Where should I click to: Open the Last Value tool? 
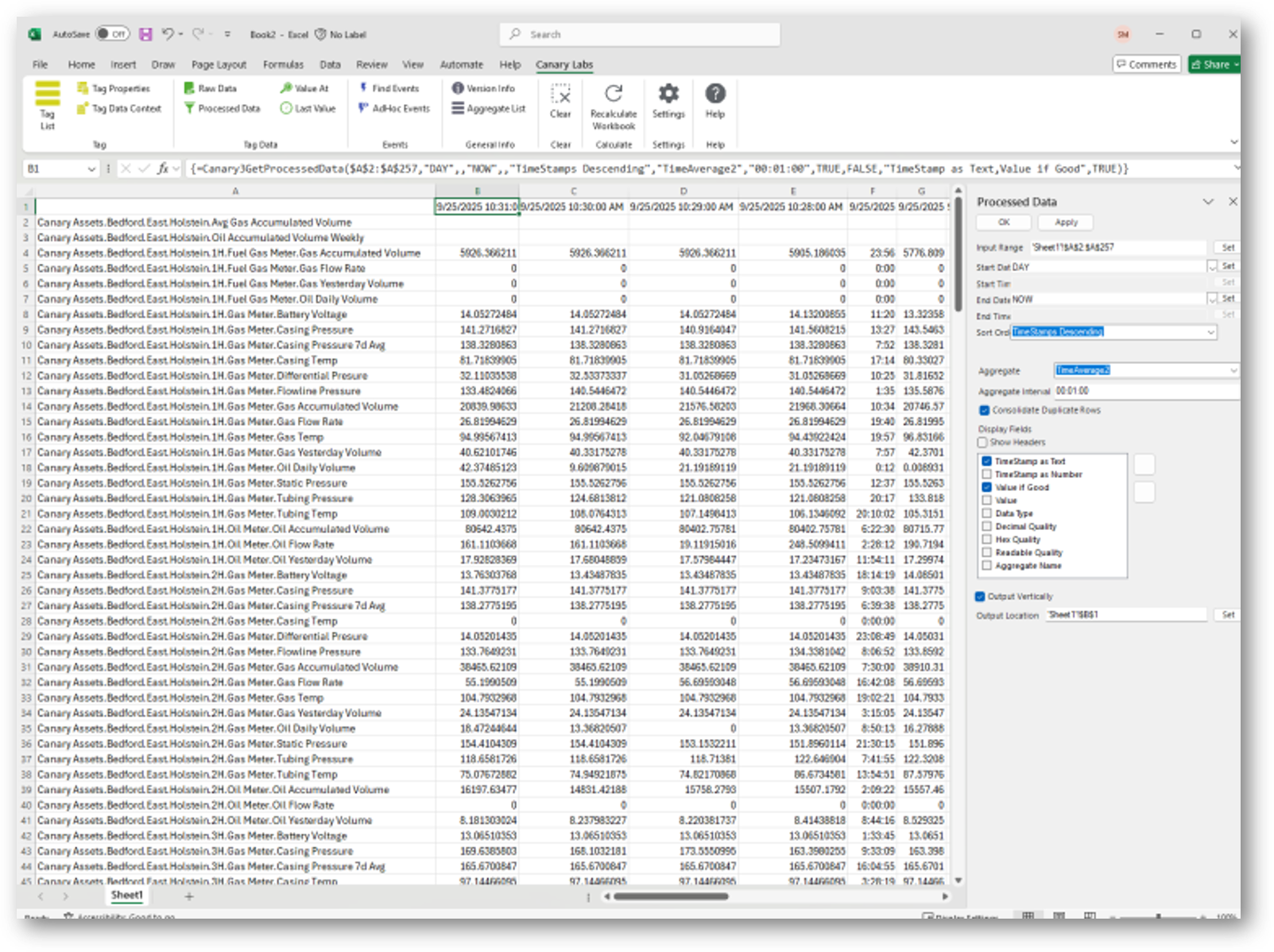(x=308, y=108)
